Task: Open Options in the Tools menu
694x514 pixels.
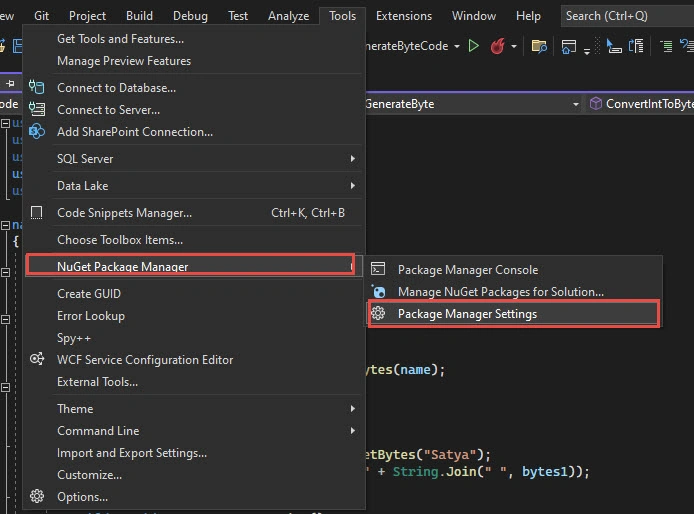Action: point(194,497)
